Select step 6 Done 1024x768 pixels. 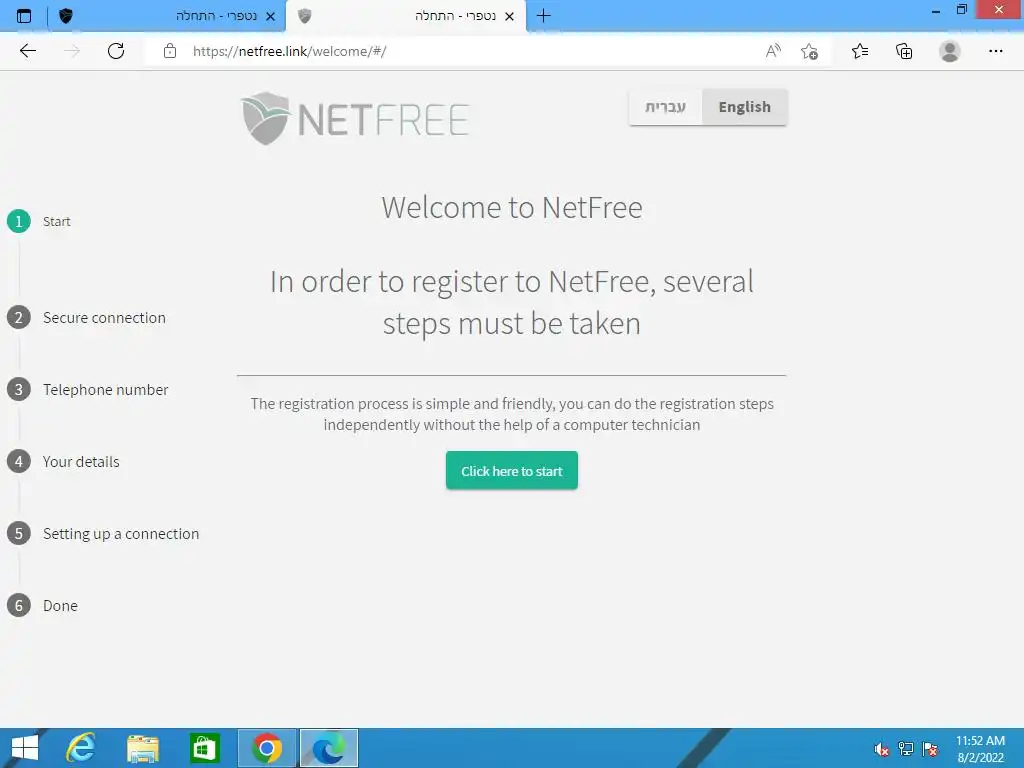(x=42, y=605)
